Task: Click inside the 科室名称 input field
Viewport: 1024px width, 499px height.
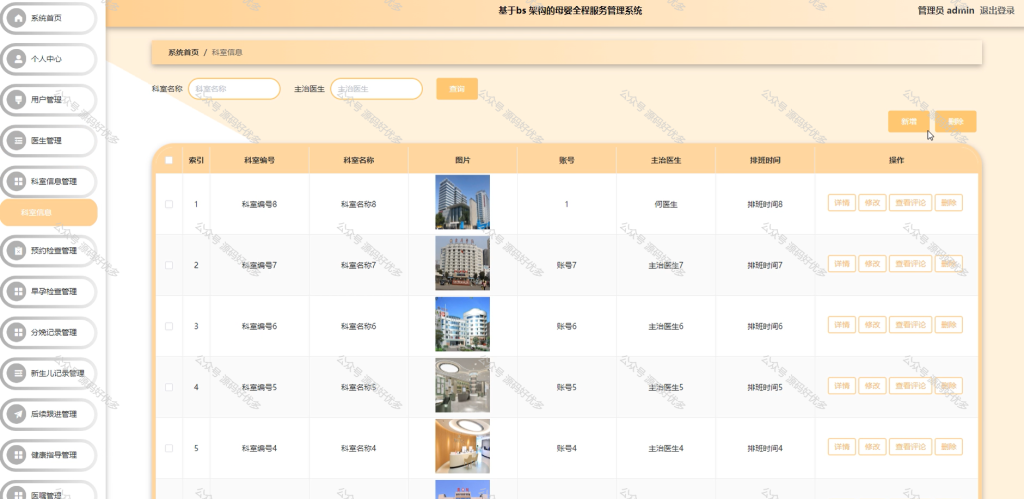Action: pyautogui.click(x=234, y=89)
